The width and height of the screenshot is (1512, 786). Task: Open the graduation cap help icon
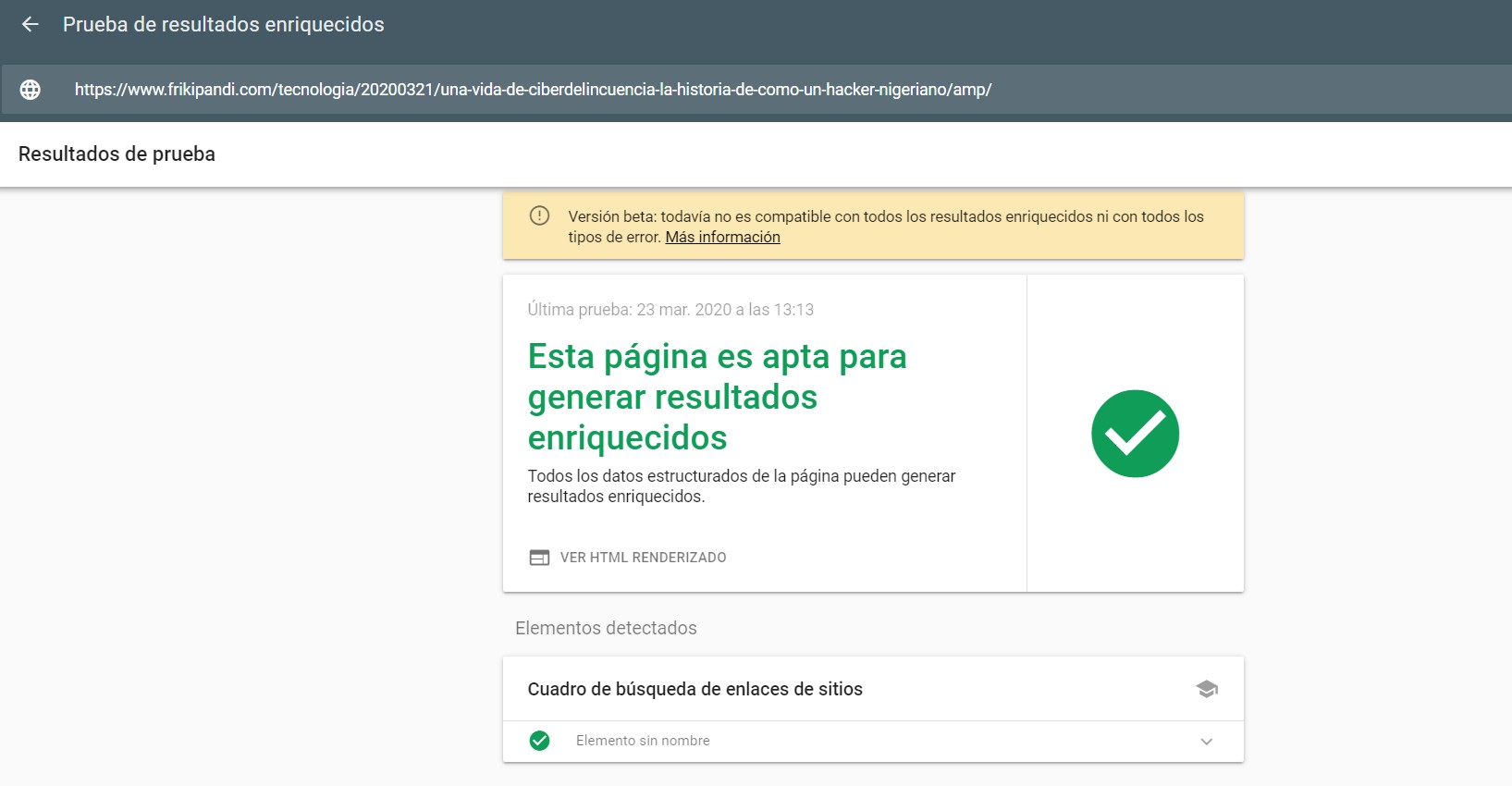click(1206, 689)
